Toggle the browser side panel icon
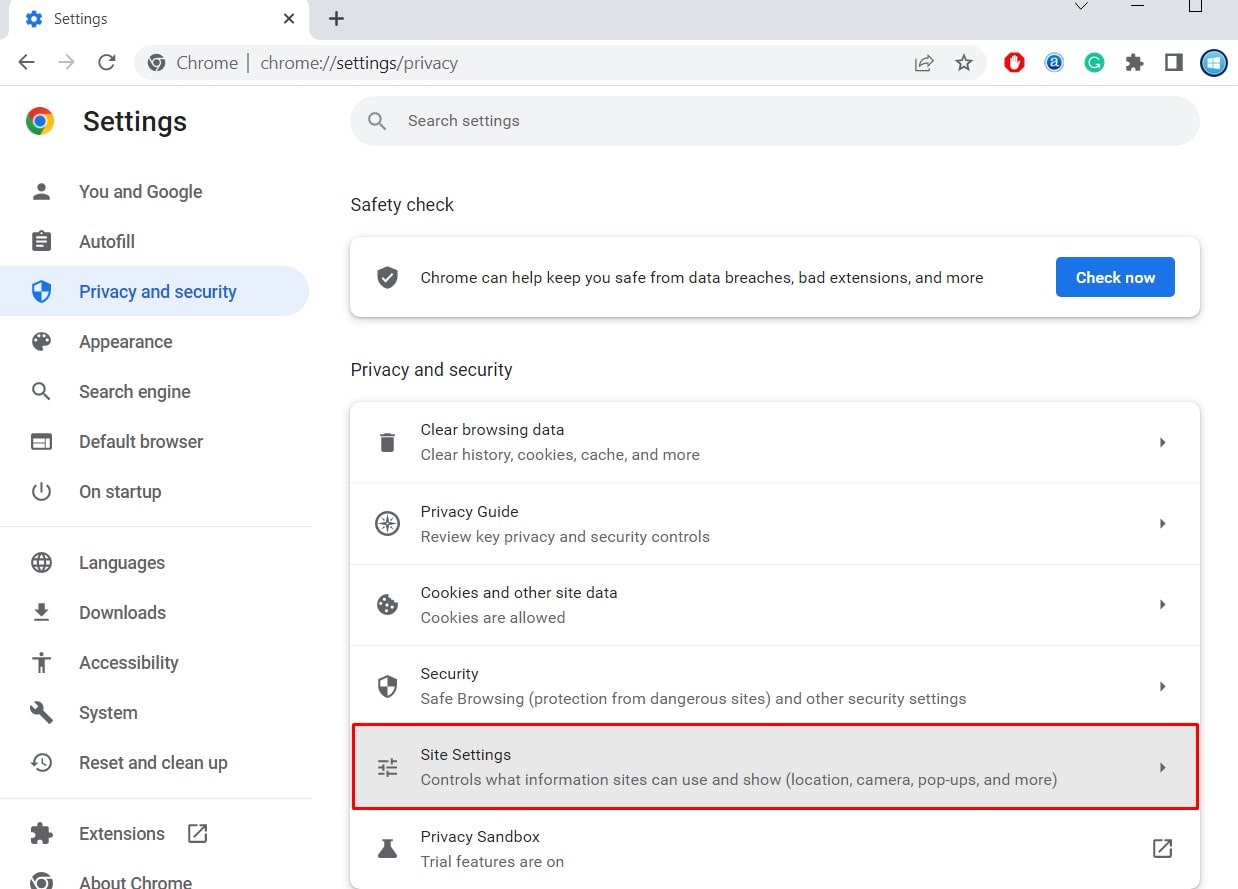The width and height of the screenshot is (1238, 889). coord(1174,63)
